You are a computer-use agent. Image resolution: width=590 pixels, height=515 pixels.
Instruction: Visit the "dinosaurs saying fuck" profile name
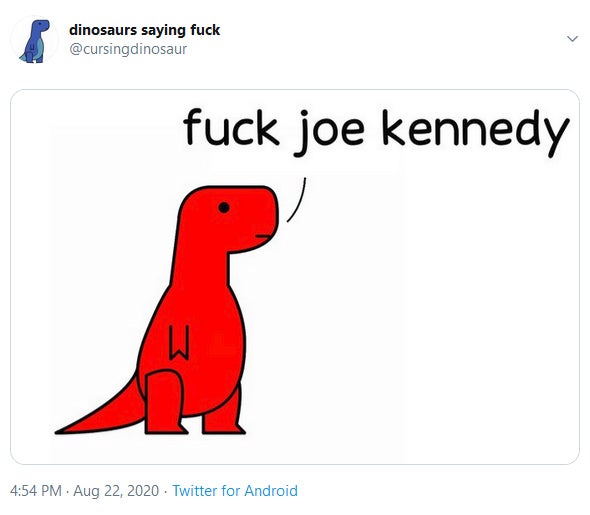click(x=144, y=30)
